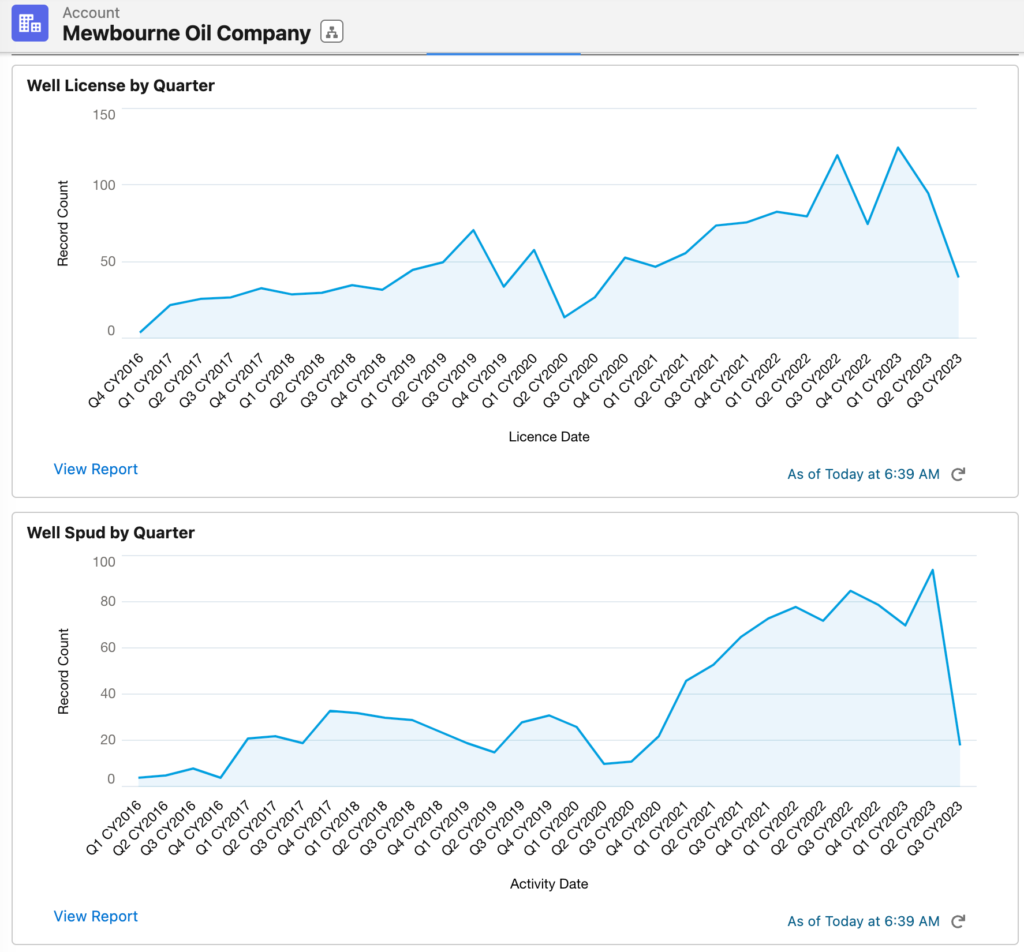Open View Report under Well Spud chart
Image resolution: width=1024 pixels, height=952 pixels.
click(x=95, y=916)
